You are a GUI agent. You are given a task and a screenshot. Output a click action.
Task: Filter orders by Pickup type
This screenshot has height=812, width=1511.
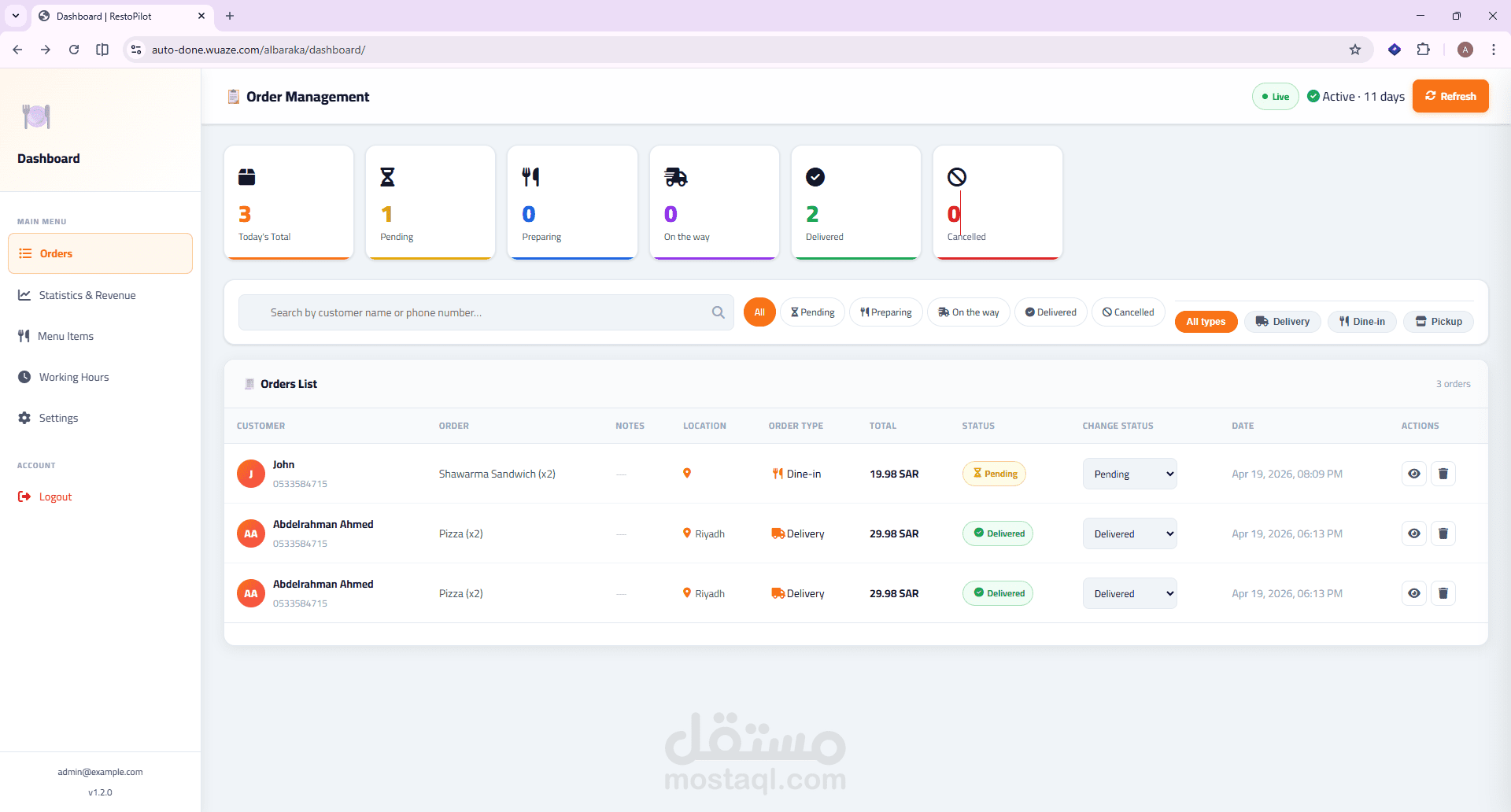1439,322
